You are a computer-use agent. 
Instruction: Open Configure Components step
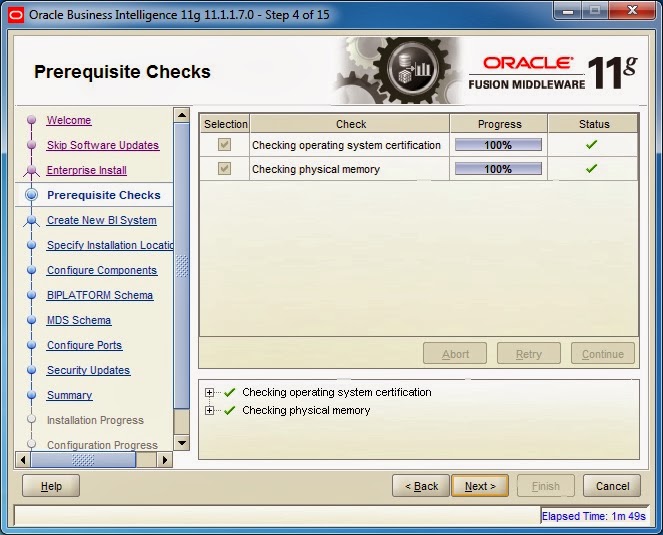pos(102,270)
